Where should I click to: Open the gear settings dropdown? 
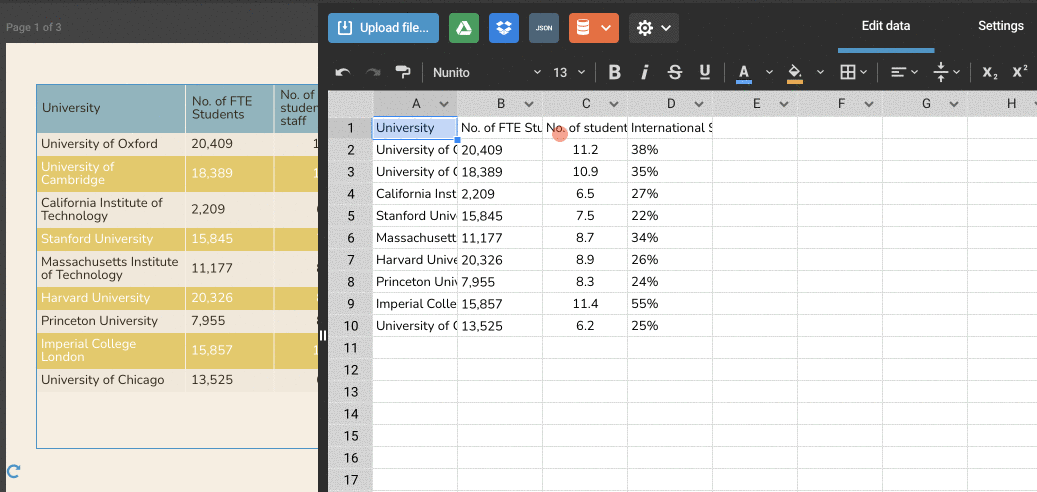(654, 28)
